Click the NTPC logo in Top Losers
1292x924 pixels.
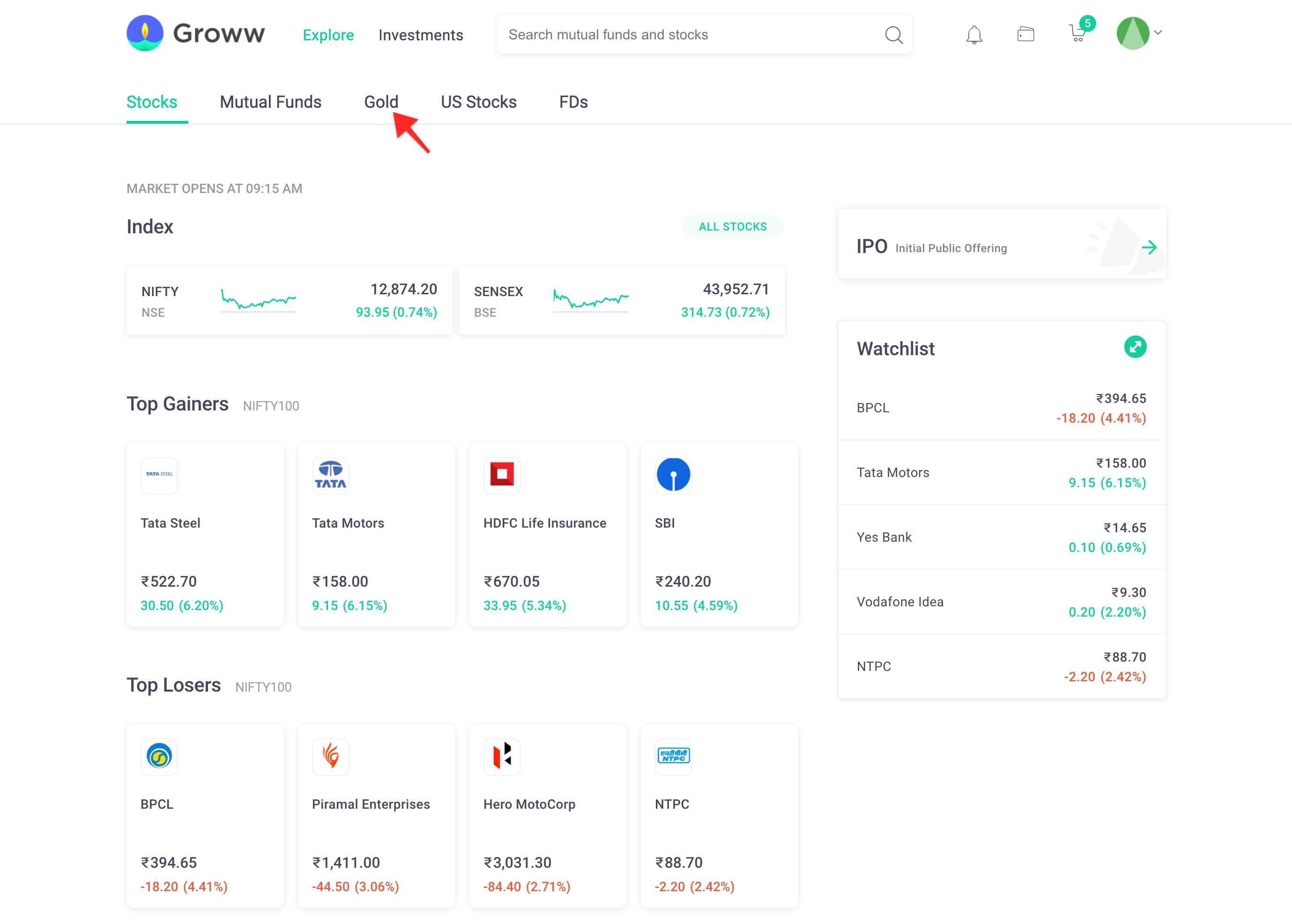point(674,757)
